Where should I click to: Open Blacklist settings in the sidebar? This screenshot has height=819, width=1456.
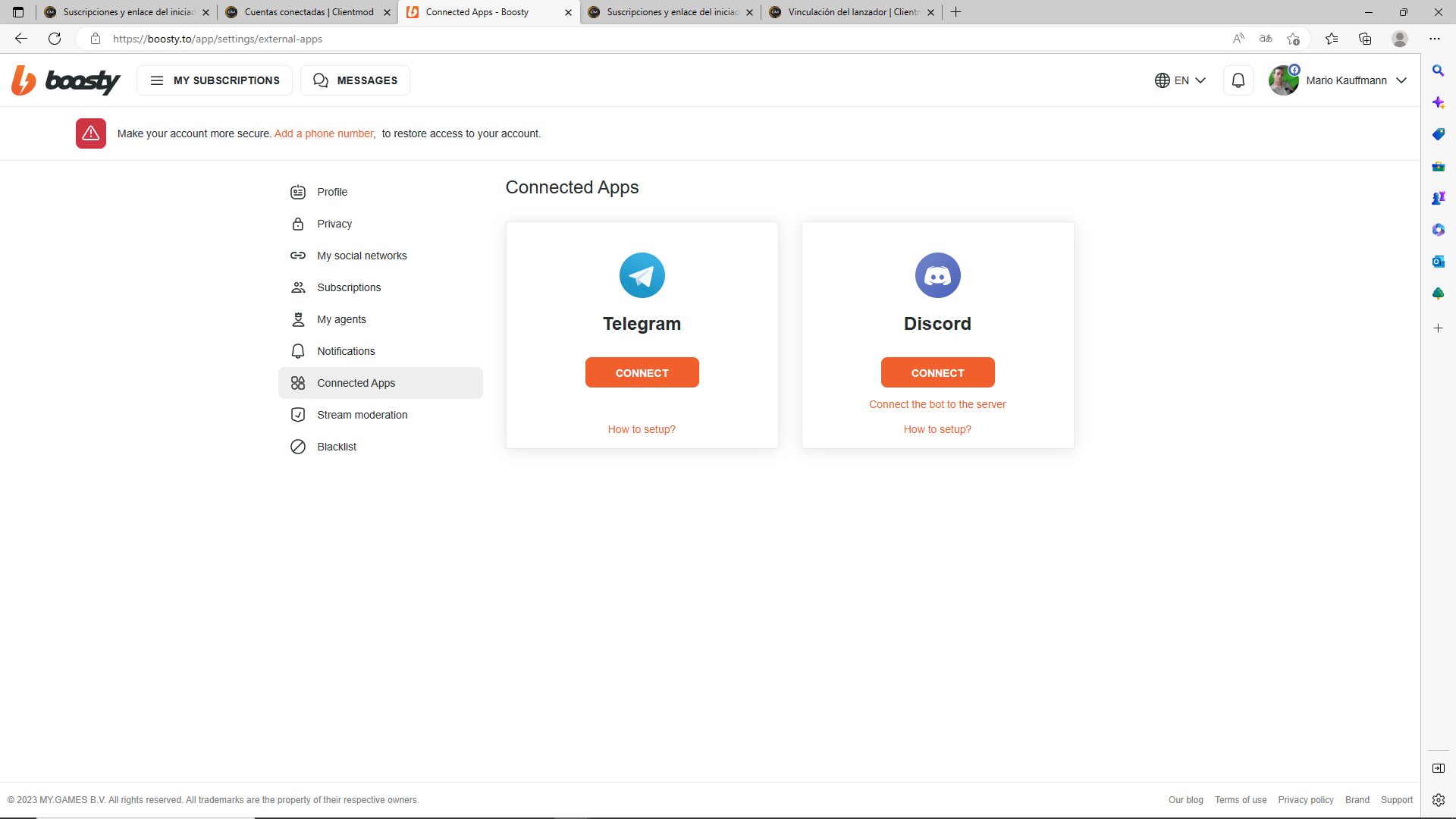point(337,447)
